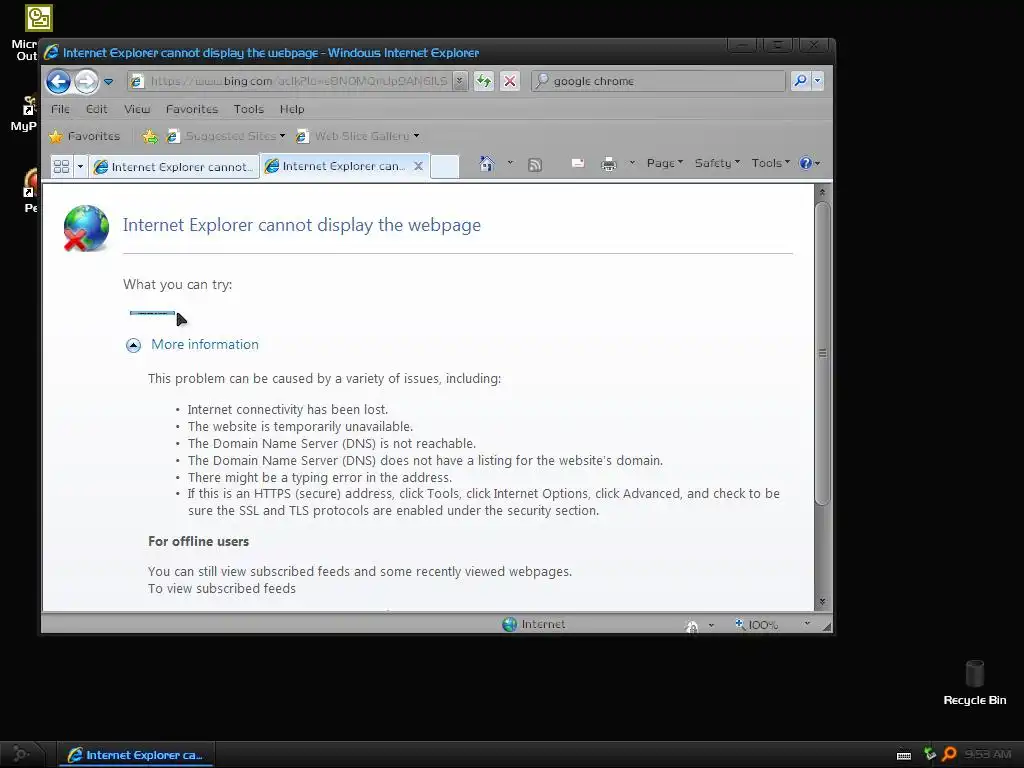1024x768 pixels.
Task: Click the Forward arrow button
Action: (x=86, y=82)
